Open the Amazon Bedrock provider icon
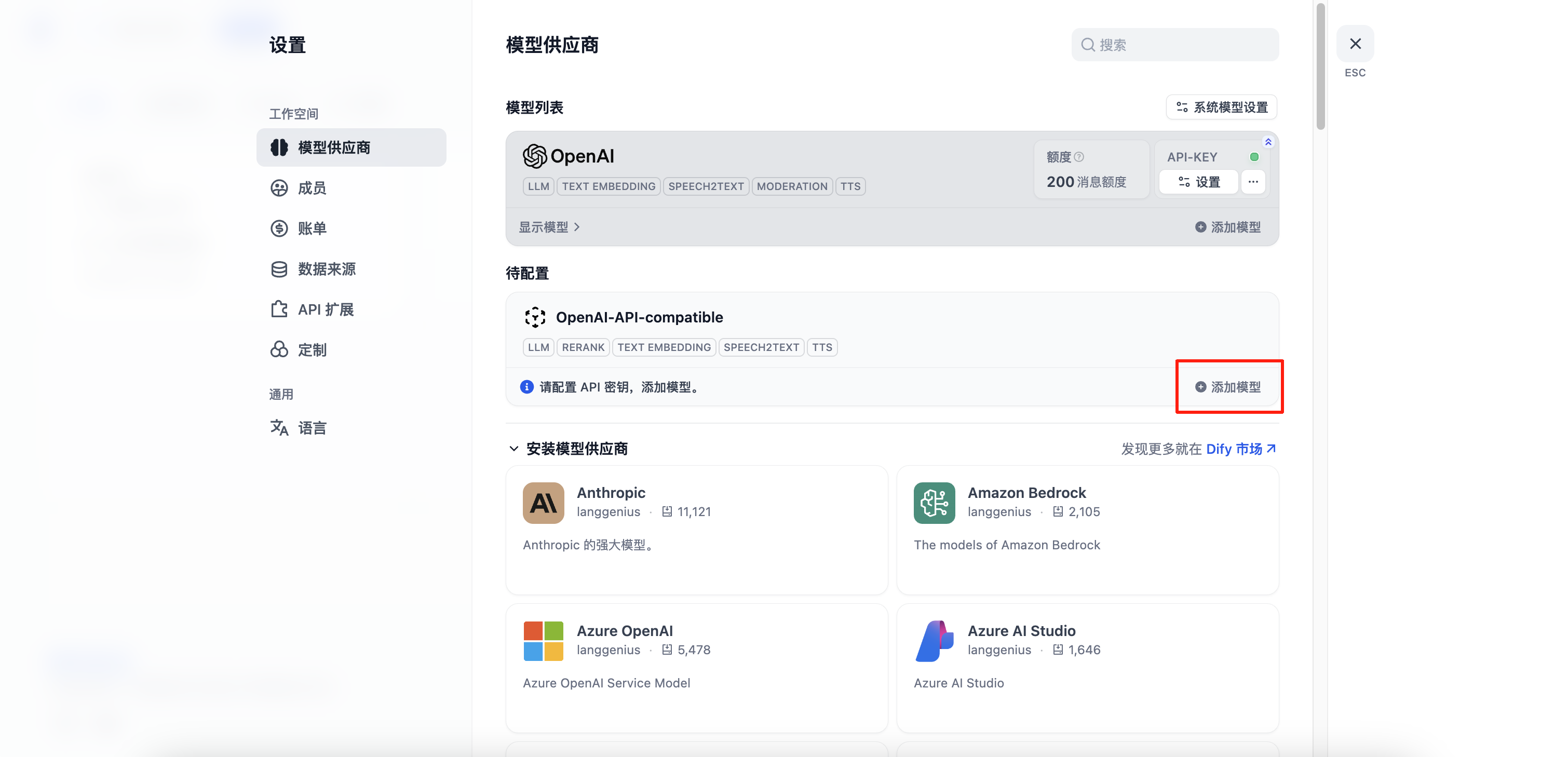This screenshot has height=757, width=1568. pos(934,503)
